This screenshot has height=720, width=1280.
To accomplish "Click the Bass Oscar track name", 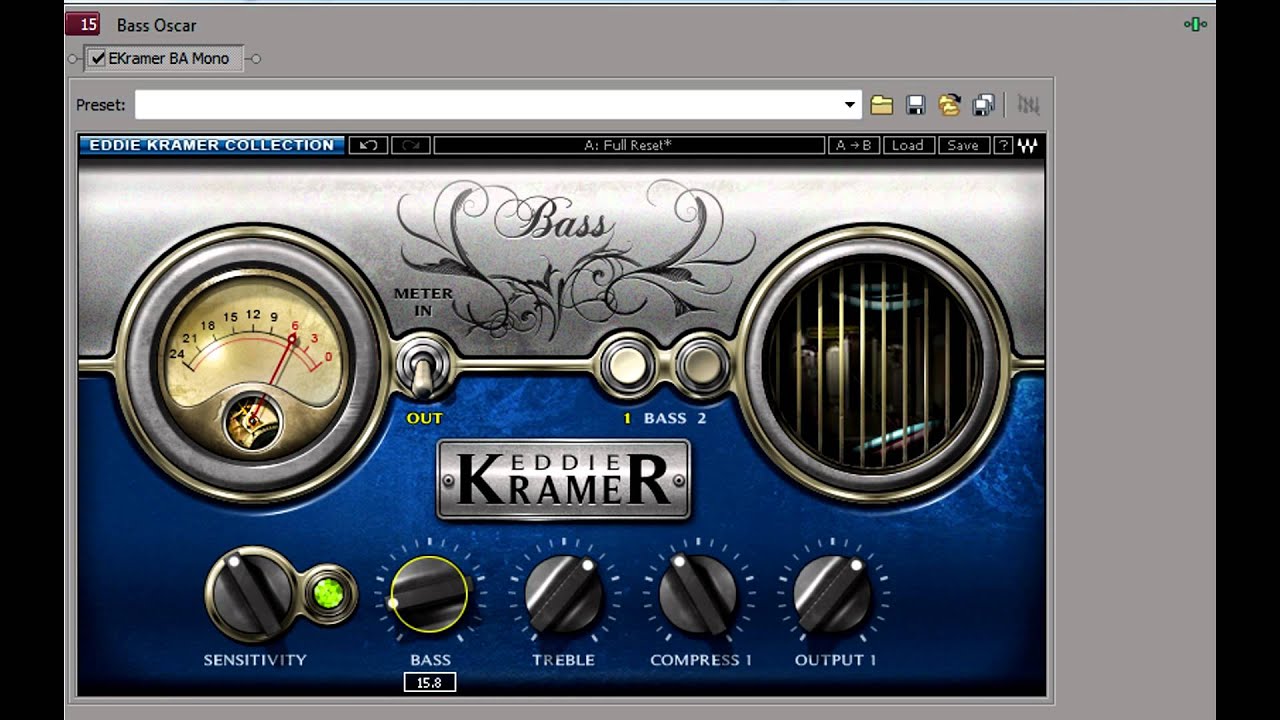I will pyautogui.click(x=156, y=25).
